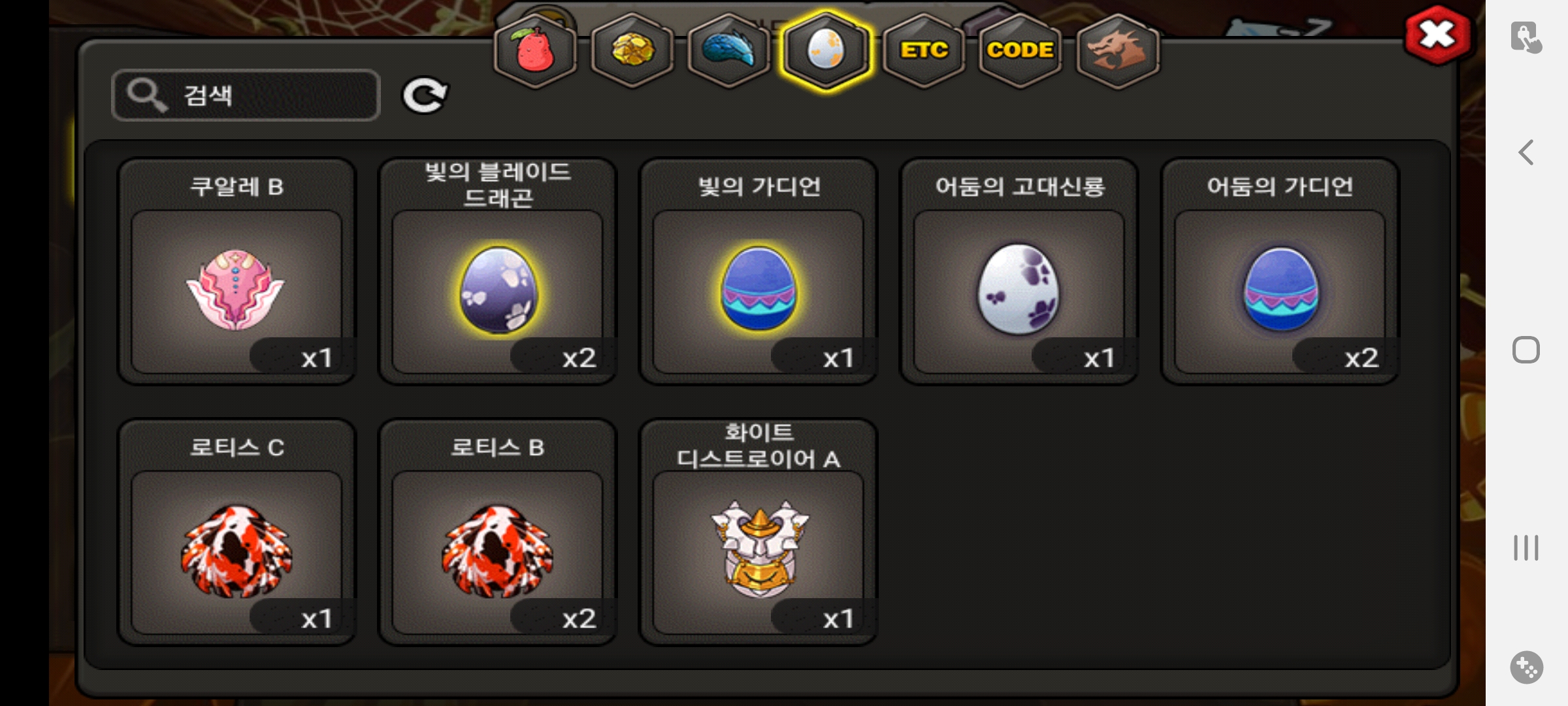Select the 쿠알레 B egg item

237,271
